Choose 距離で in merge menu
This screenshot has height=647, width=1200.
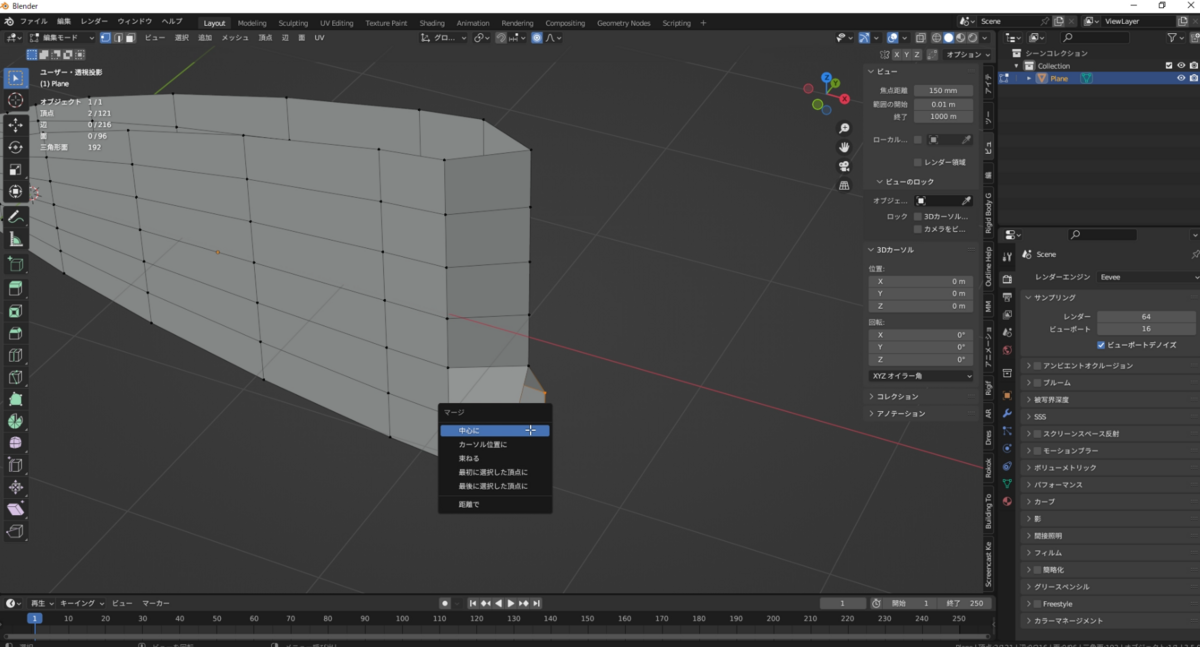click(x=495, y=505)
